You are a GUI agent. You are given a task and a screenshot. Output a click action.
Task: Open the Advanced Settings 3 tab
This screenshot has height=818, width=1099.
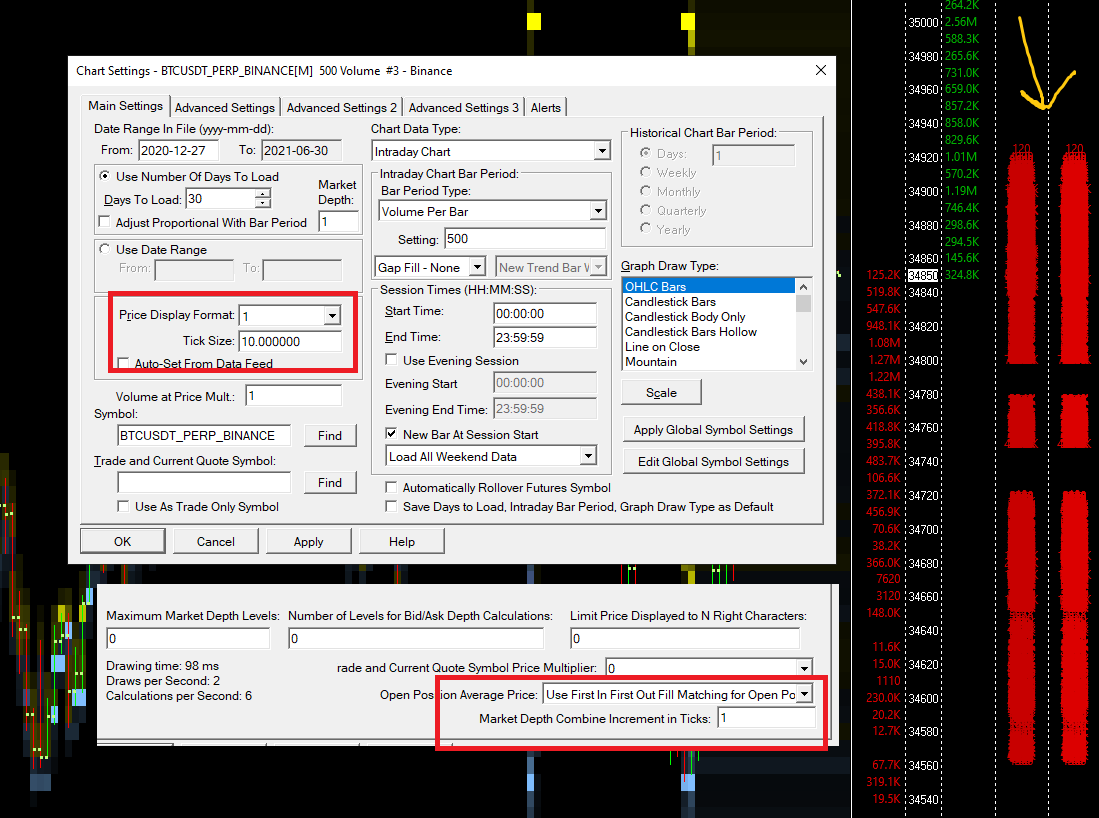463,107
